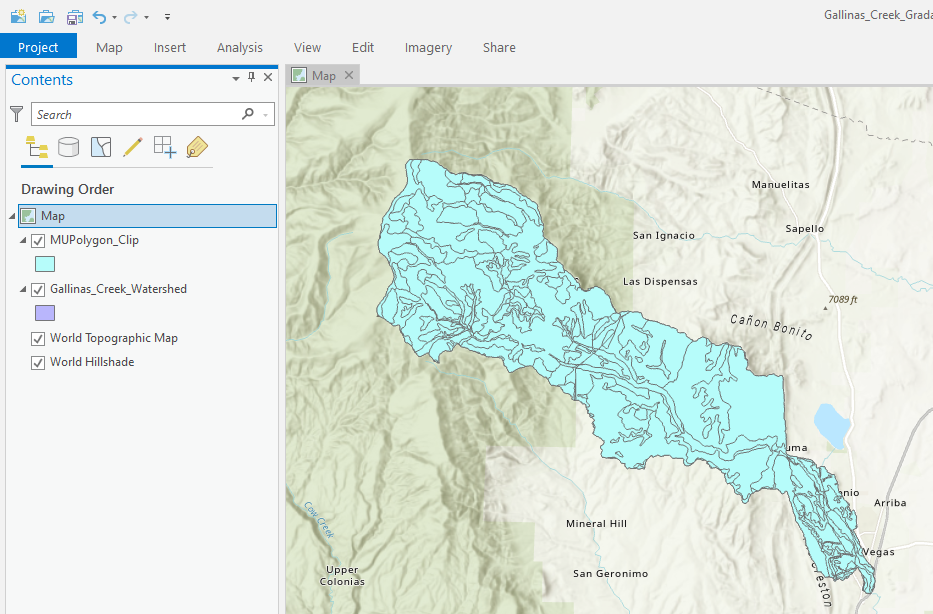Select List By Snapping icon

click(x=164, y=148)
